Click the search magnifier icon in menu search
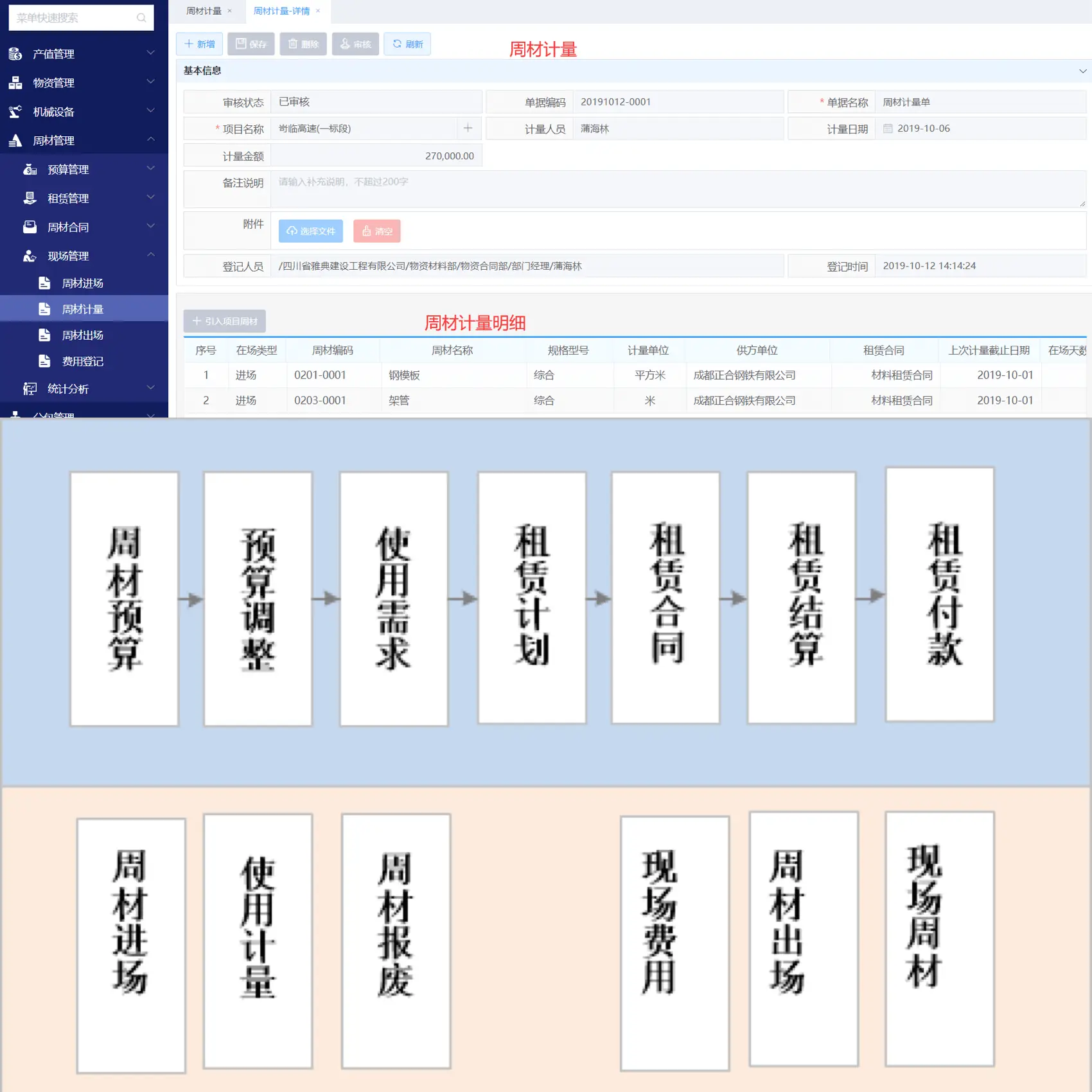The image size is (1092, 1092). (141, 18)
